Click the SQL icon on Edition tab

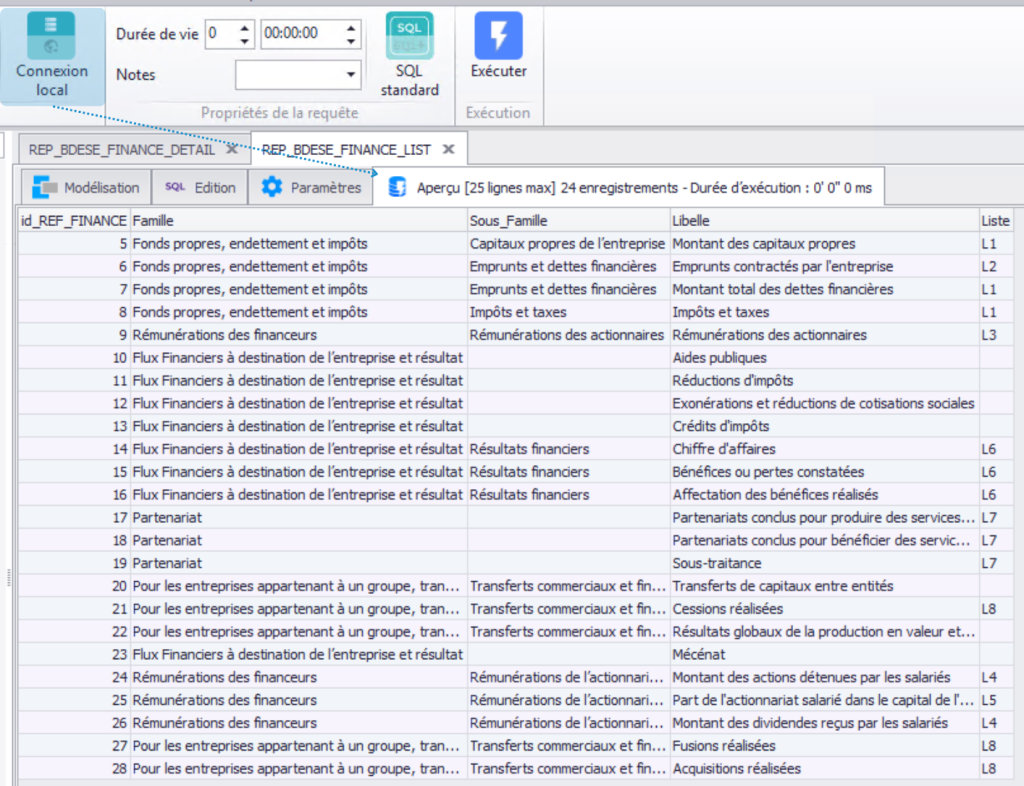[174, 187]
